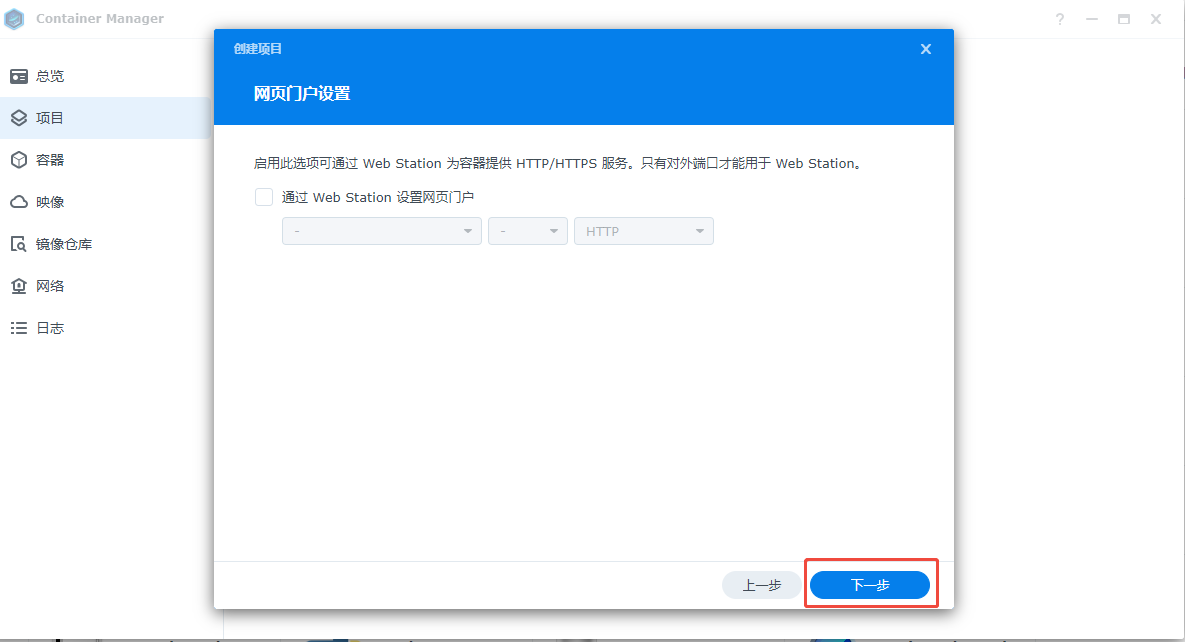
Task: Click the 映像 cloud icon
Action: point(19,202)
